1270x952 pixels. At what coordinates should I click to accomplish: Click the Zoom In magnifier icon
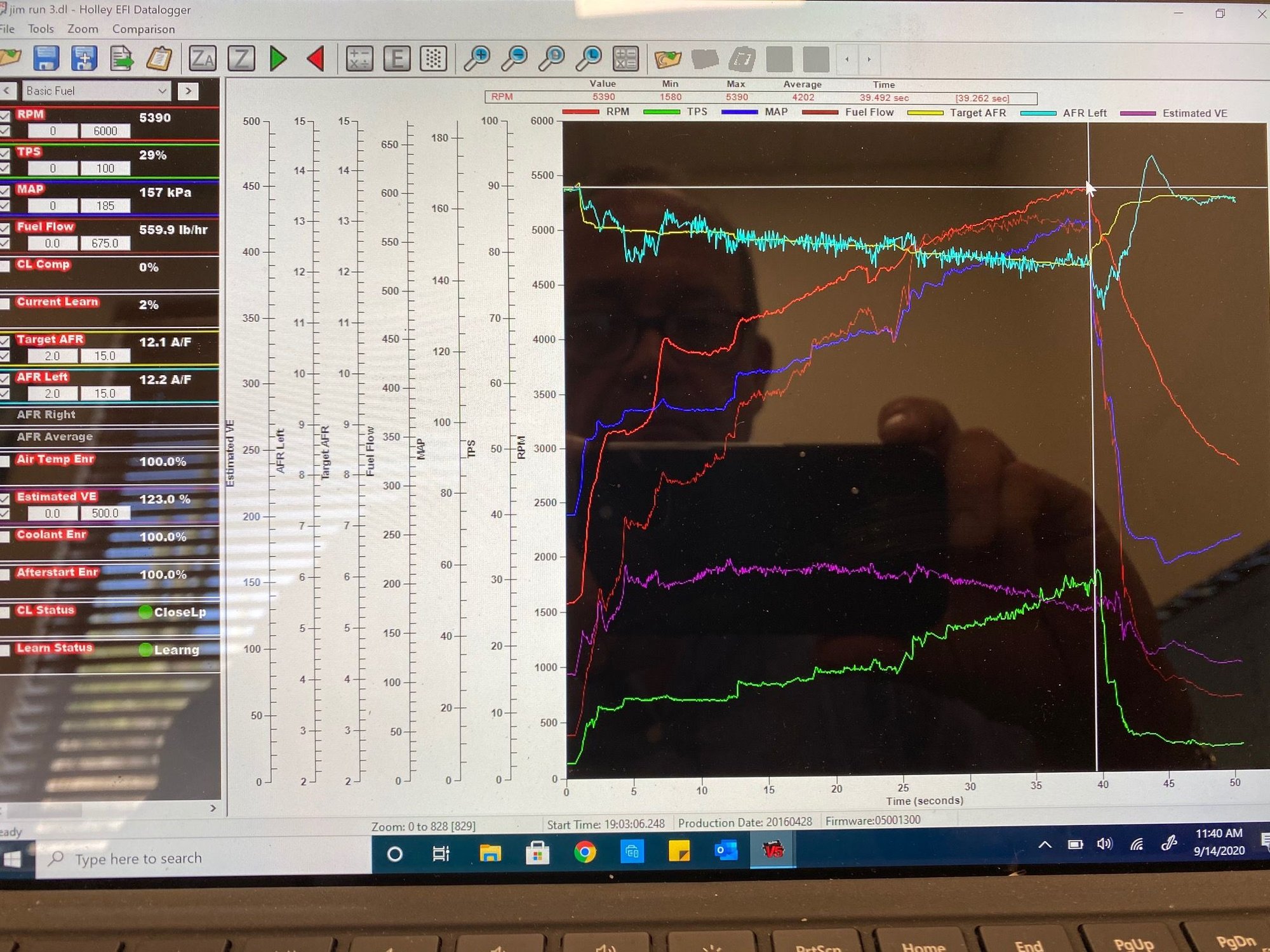[x=477, y=58]
